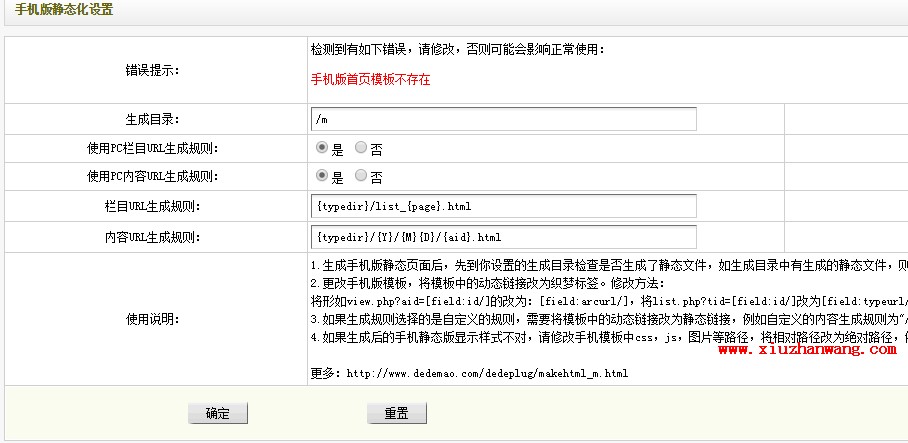
Task: Focus the 栏目URL生成规则 text field
Action: [x=503, y=206]
